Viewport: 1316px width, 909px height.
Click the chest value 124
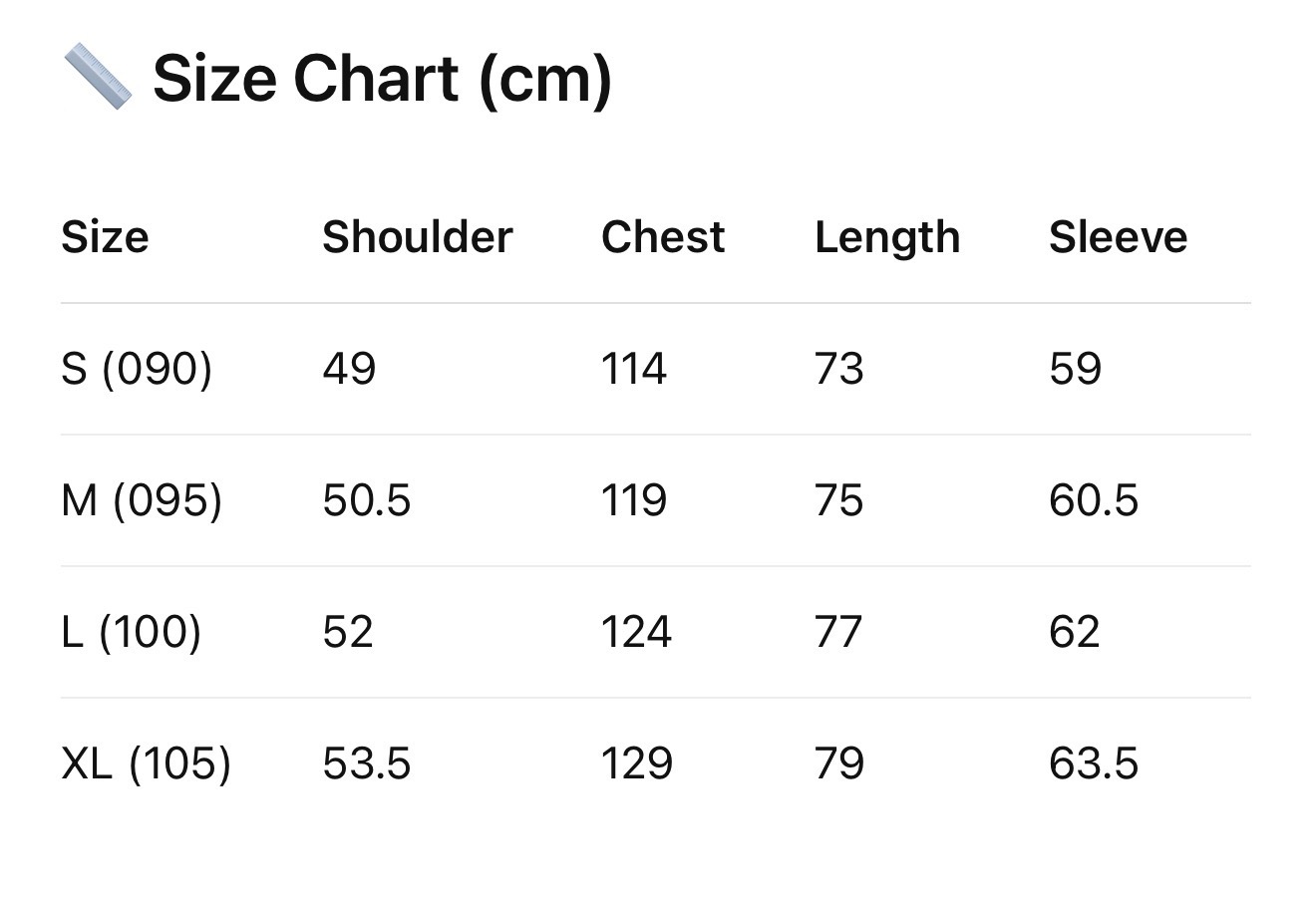pyautogui.click(x=636, y=632)
